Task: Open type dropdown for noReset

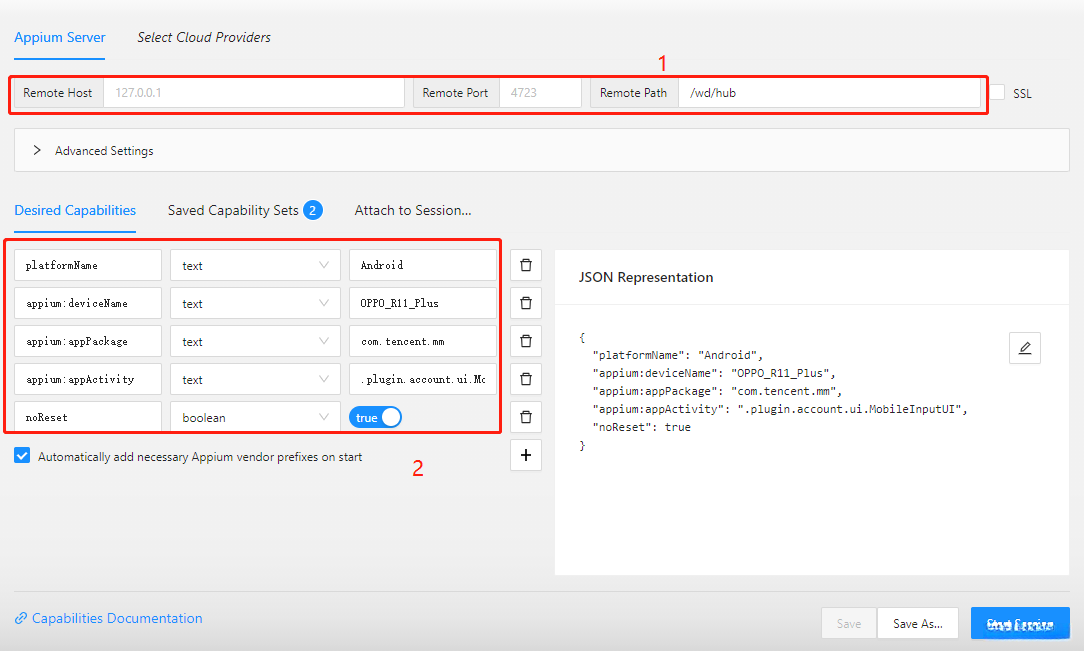Action: (x=255, y=417)
